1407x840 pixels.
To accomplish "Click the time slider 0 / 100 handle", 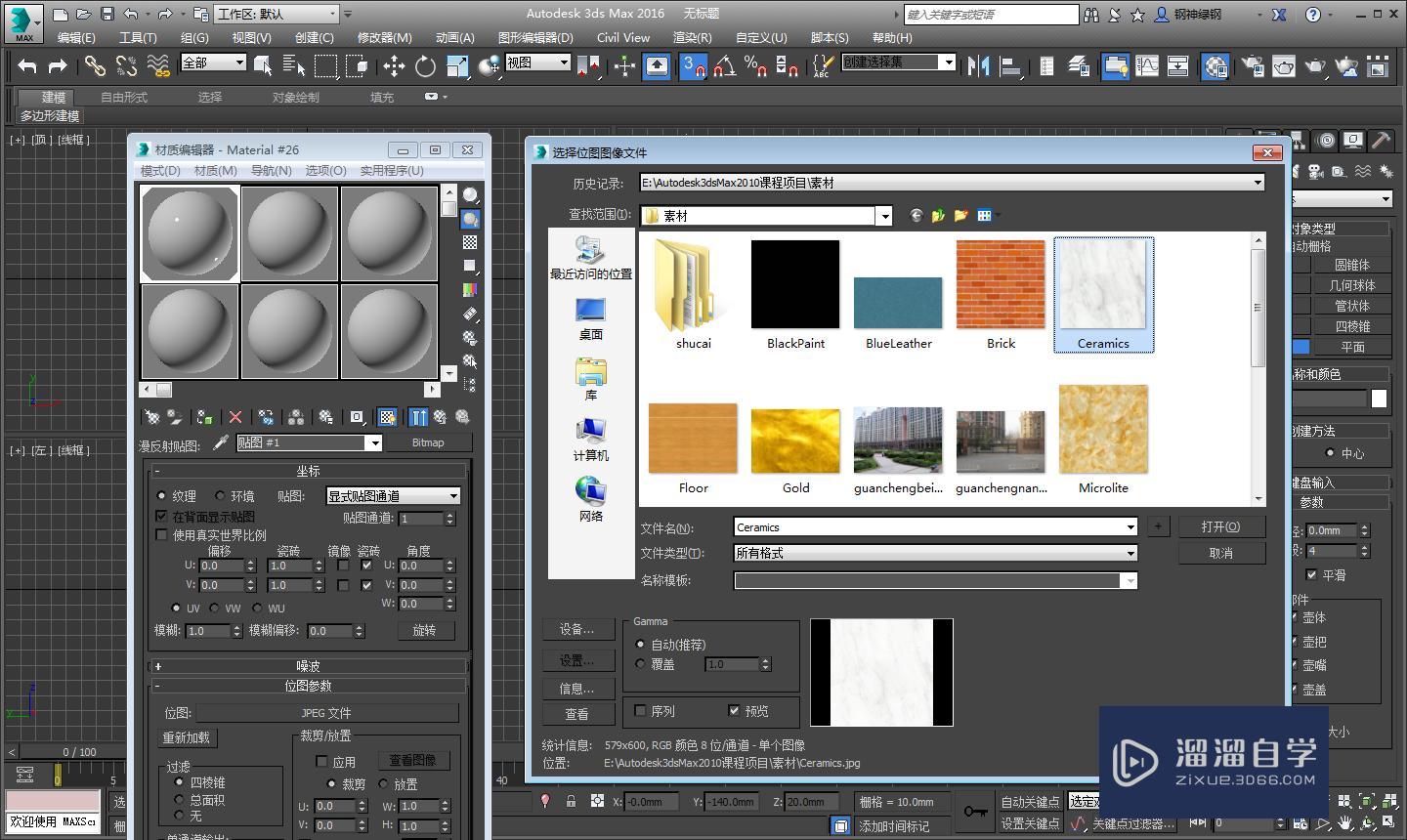I will (80, 752).
